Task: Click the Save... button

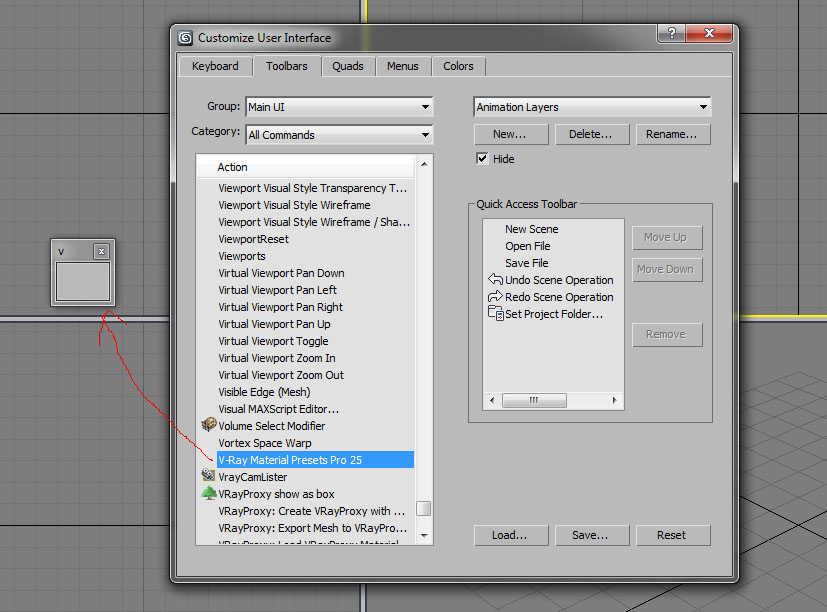Action: 590,535
